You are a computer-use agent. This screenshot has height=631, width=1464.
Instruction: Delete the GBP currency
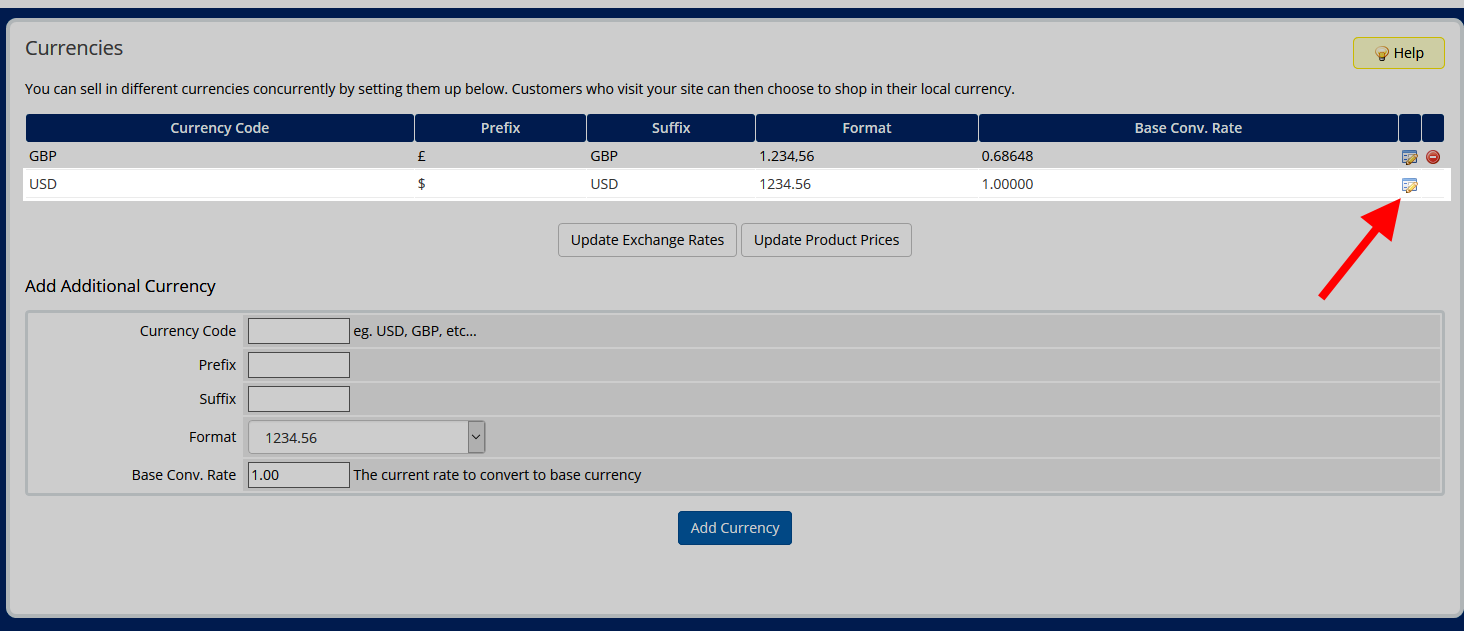click(x=1433, y=157)
